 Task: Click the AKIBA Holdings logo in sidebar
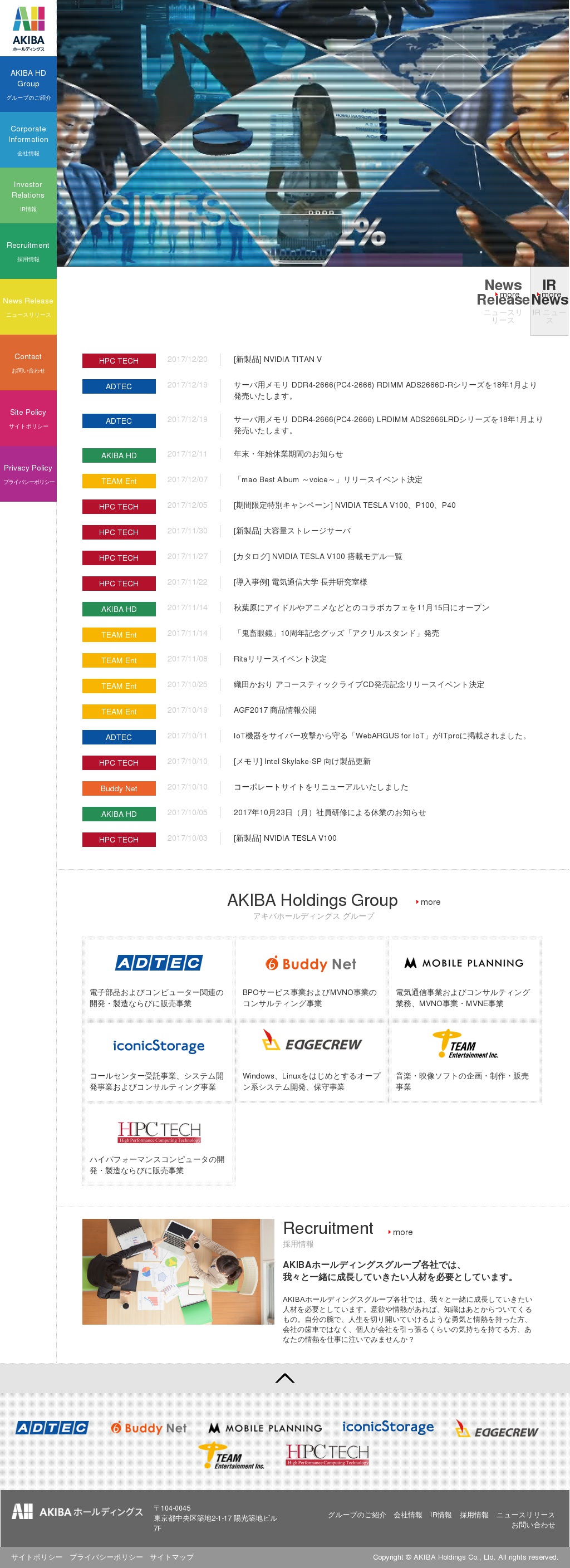tap(28, 28)
